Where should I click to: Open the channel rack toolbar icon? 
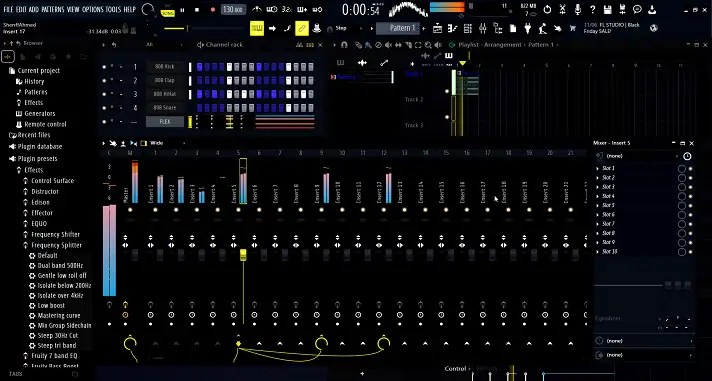click(468, 29)
